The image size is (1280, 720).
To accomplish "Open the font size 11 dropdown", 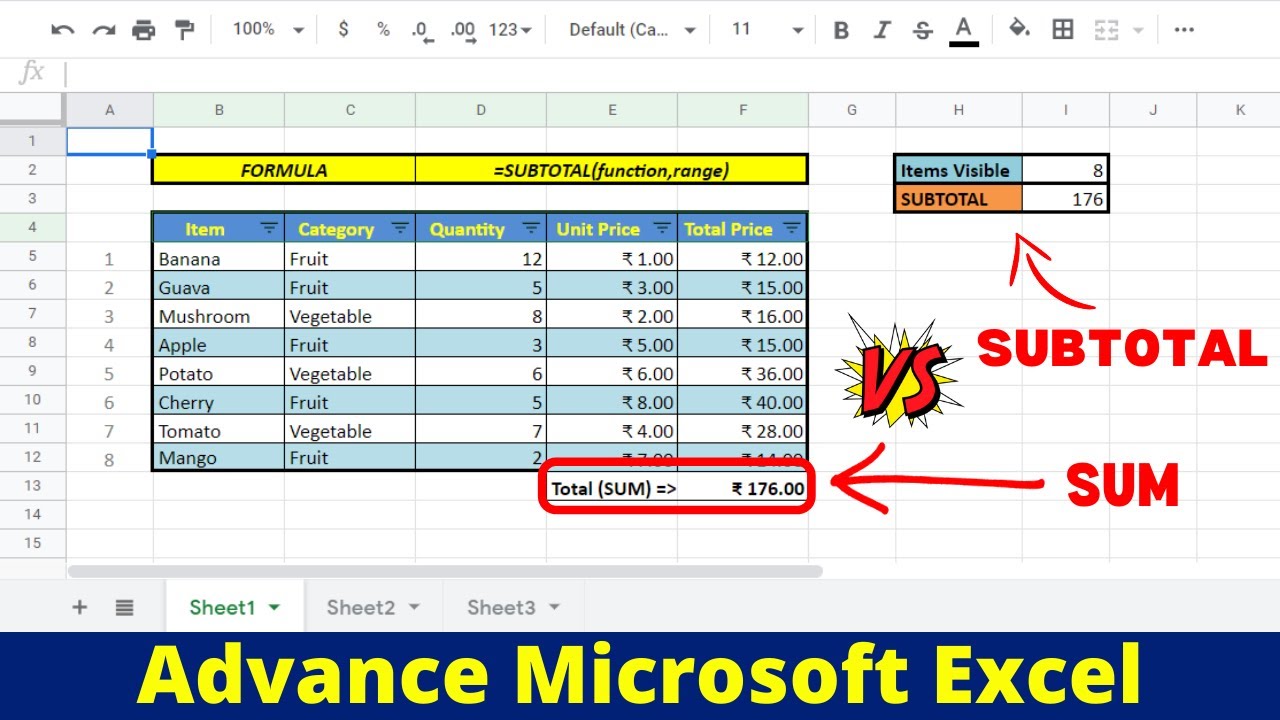I will (767, 30).
